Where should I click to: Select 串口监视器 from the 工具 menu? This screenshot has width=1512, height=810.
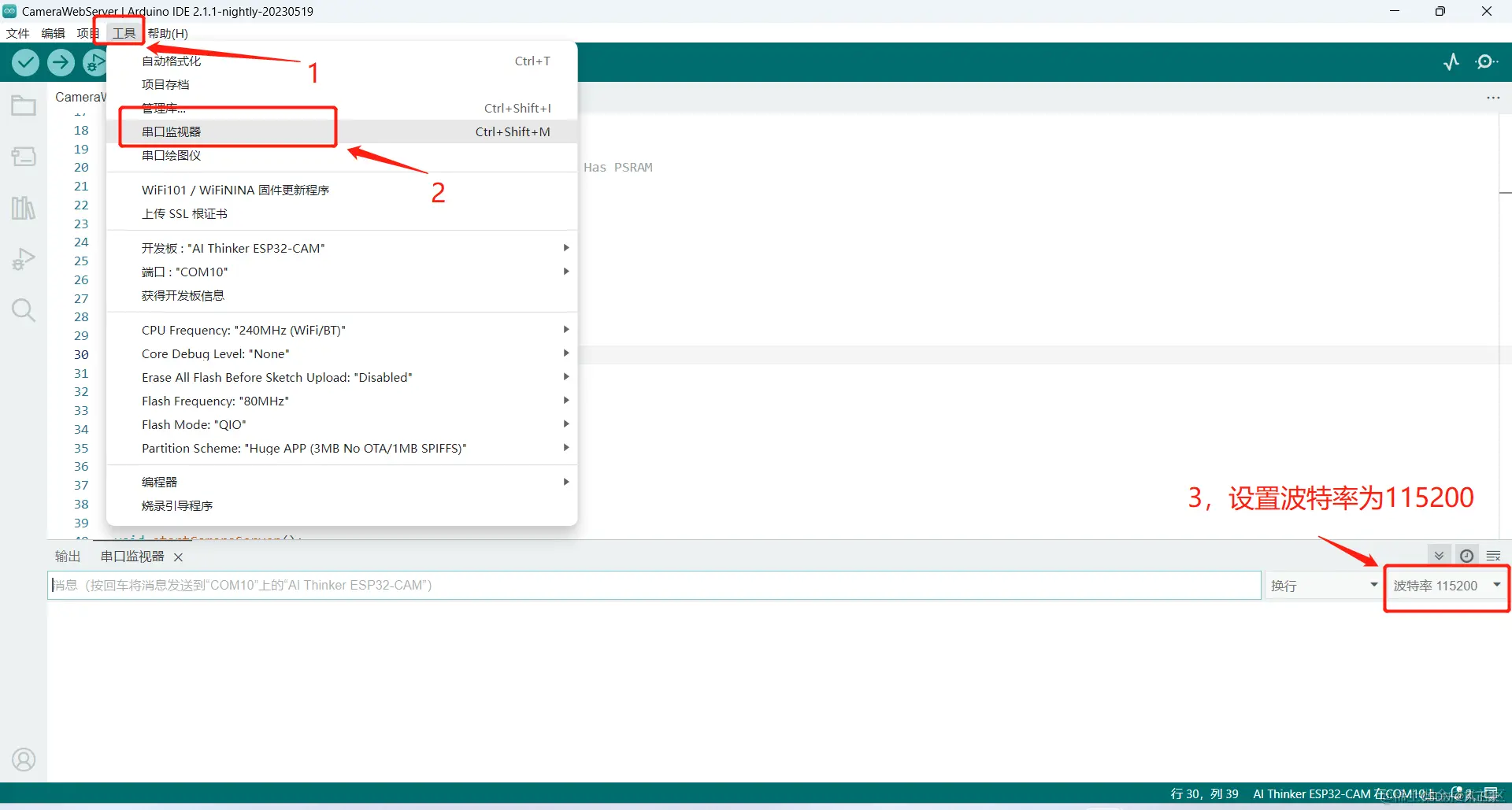click(342, 131)
